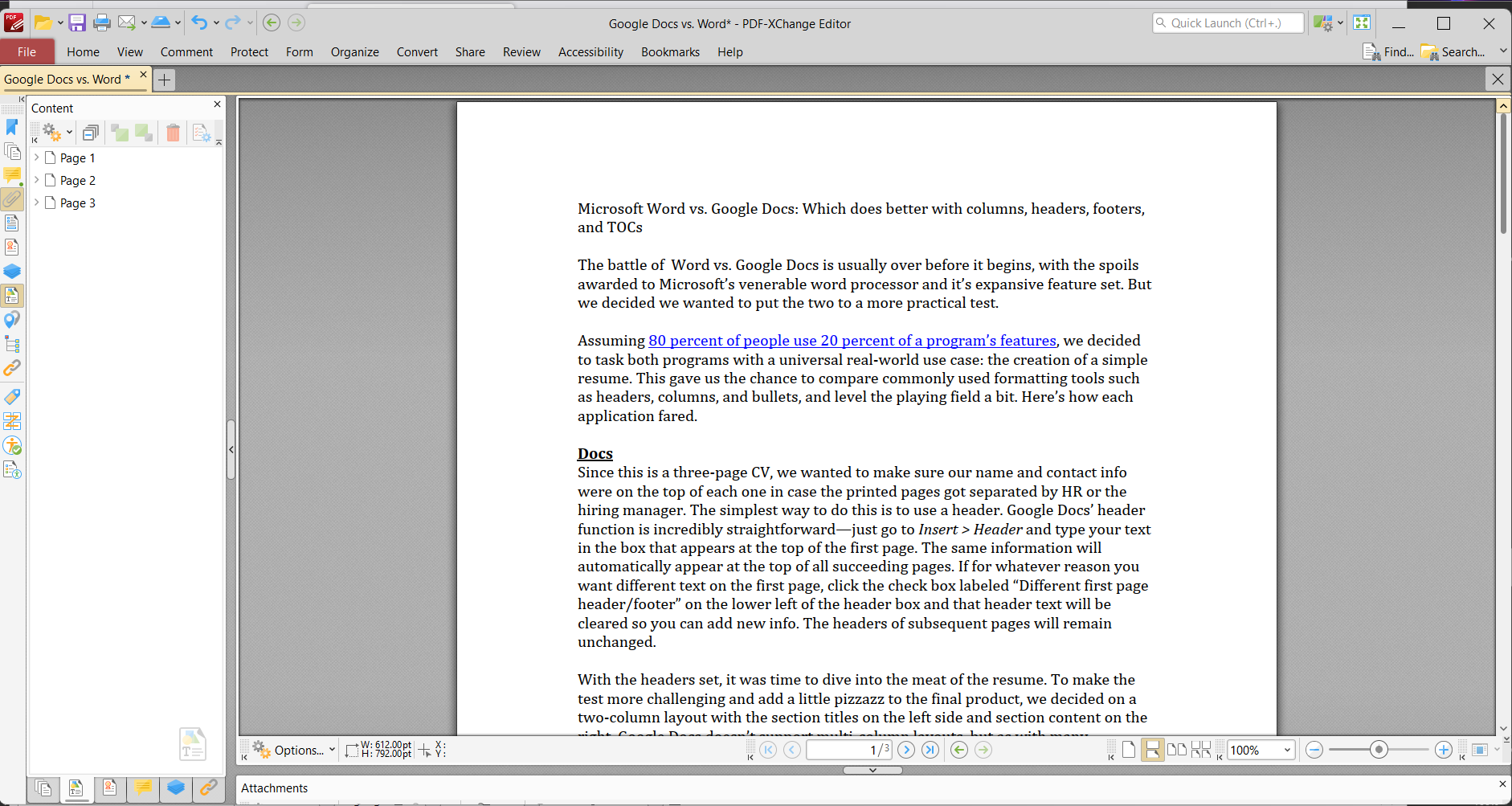
Task: Close the Content pane with its X
Action: 217,104
